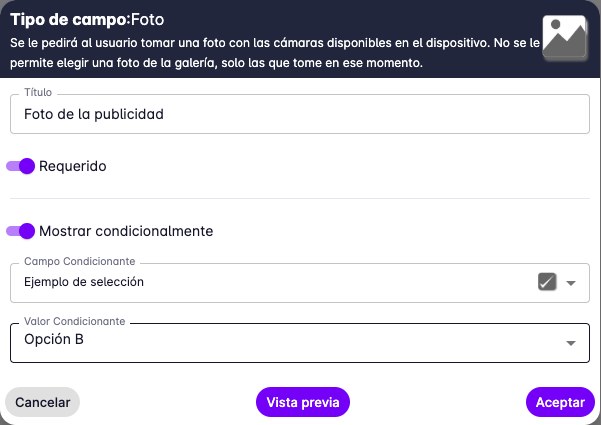Click the checkbox icon in Campo Condicionante
The height and width of the screenshot is (425, 601).
click(x=546, y=282)
